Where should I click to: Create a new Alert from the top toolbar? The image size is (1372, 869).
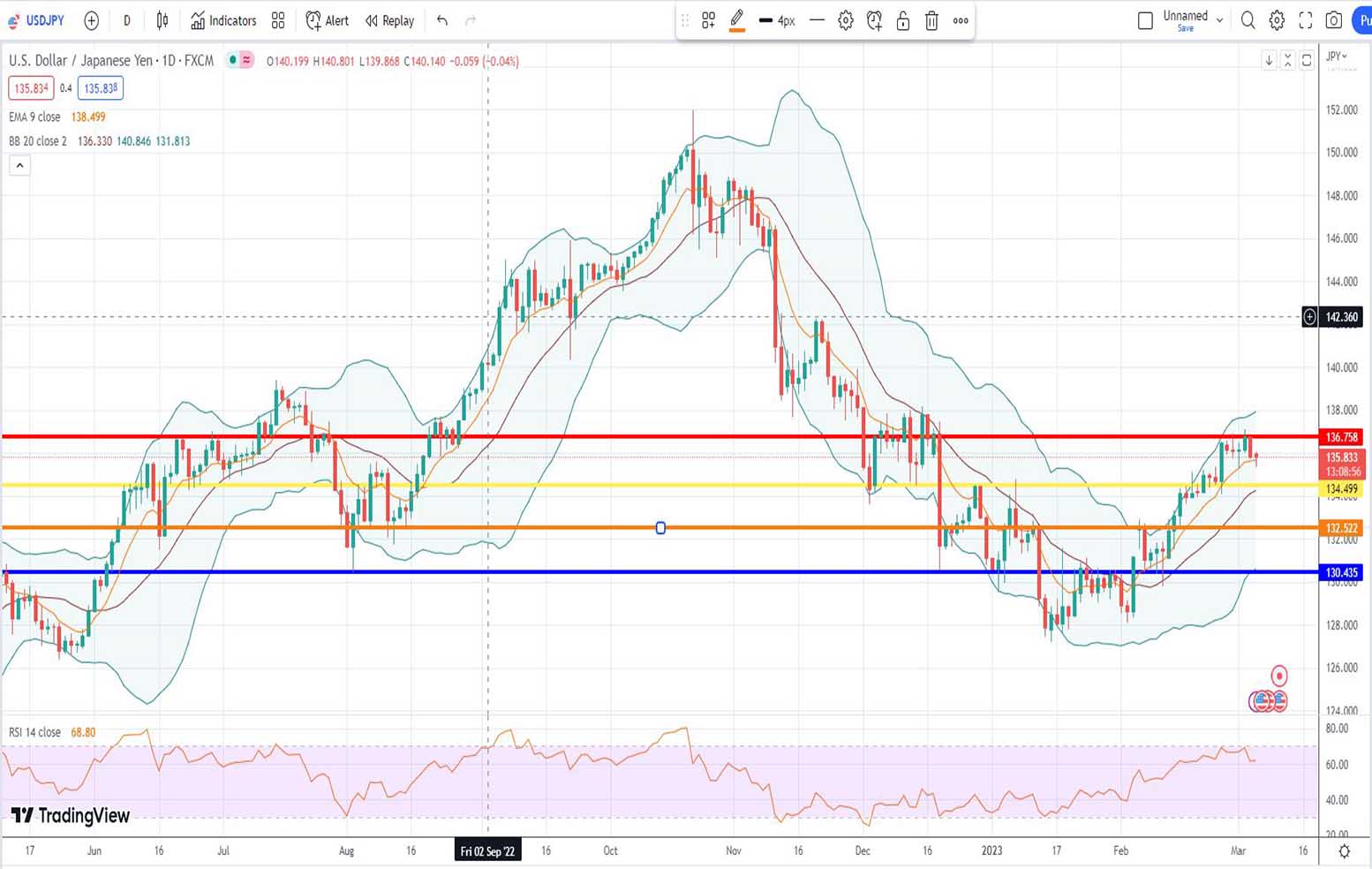[327, 20]
